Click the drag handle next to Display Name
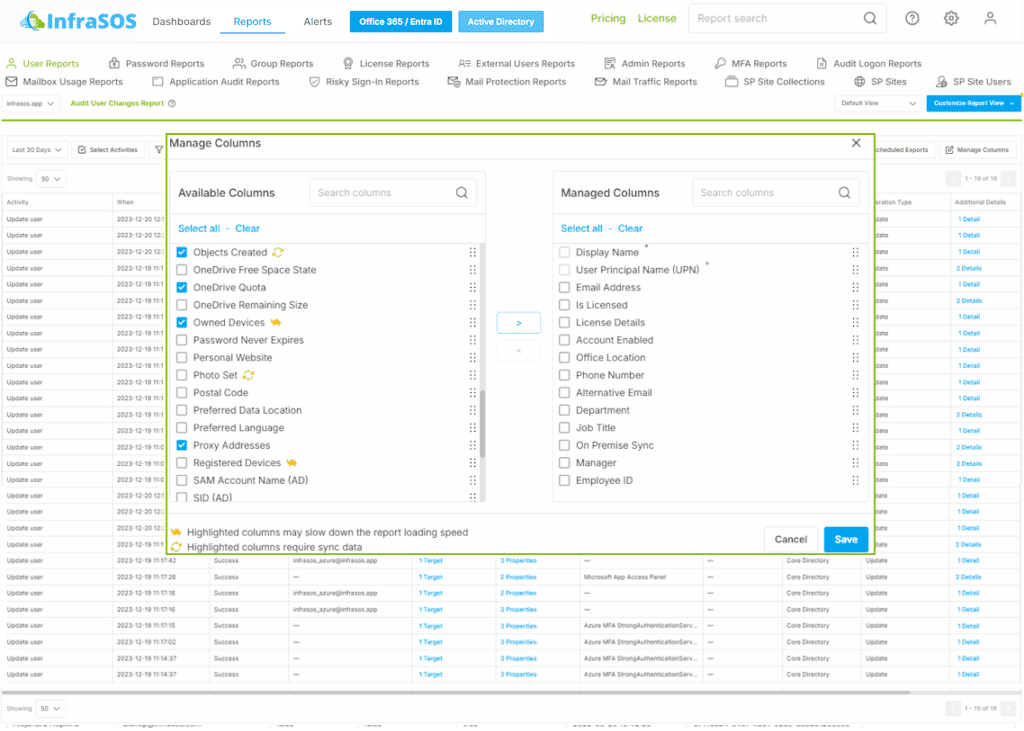This screenshot has height=731, width=1024. 855,254
